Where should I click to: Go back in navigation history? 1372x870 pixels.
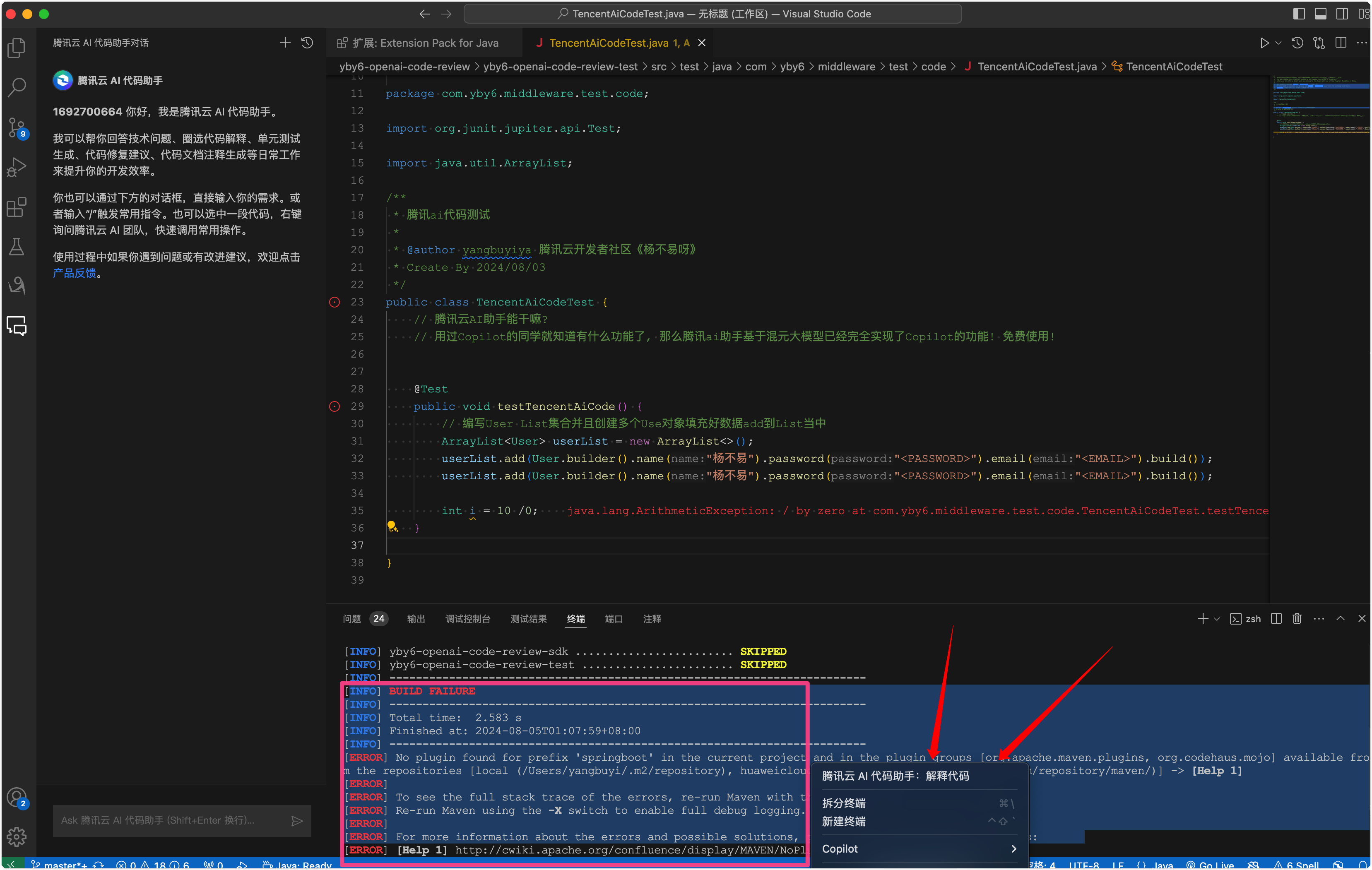[x=424, y=14]
